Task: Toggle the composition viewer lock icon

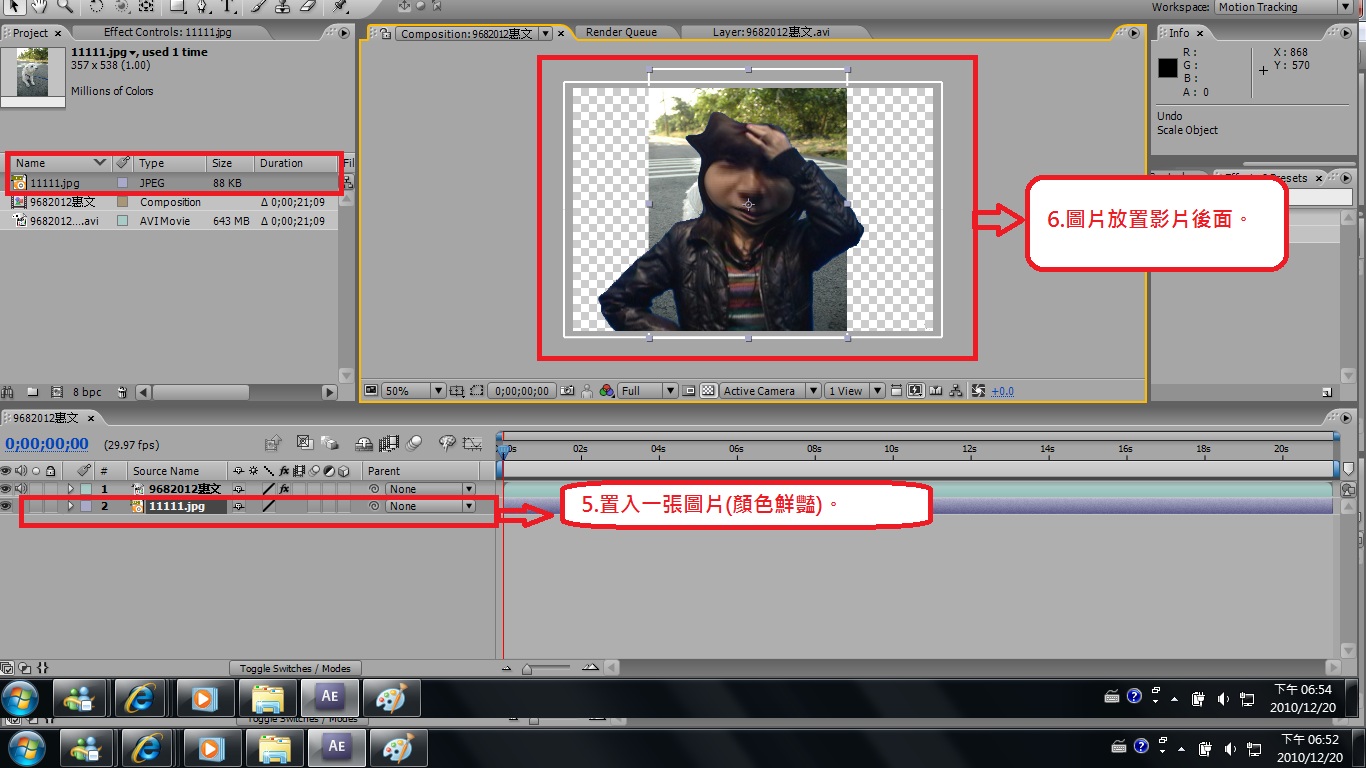Action: coord(386,33)
